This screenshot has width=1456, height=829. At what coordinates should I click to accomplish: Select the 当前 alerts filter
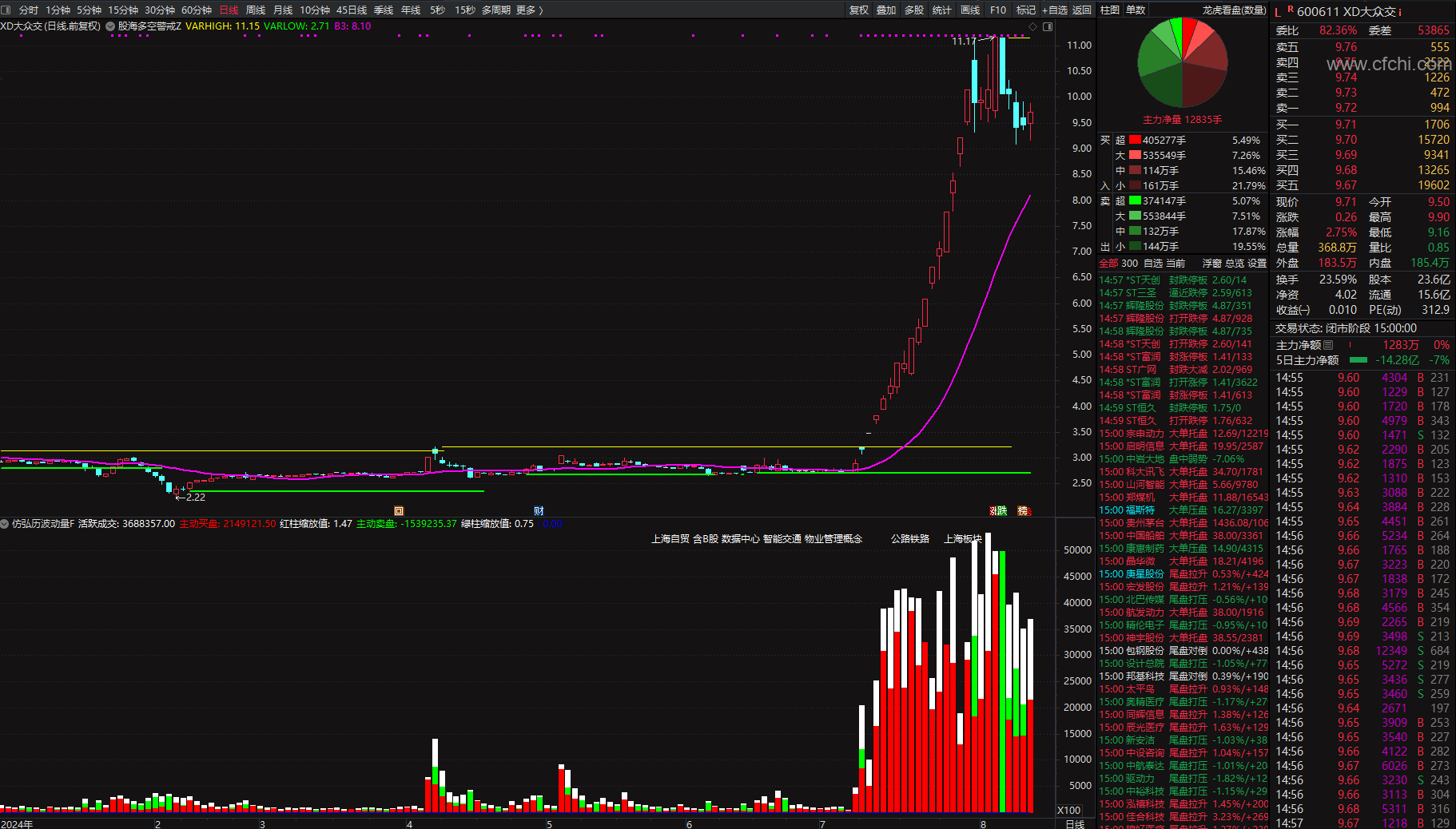(1176, 263)
